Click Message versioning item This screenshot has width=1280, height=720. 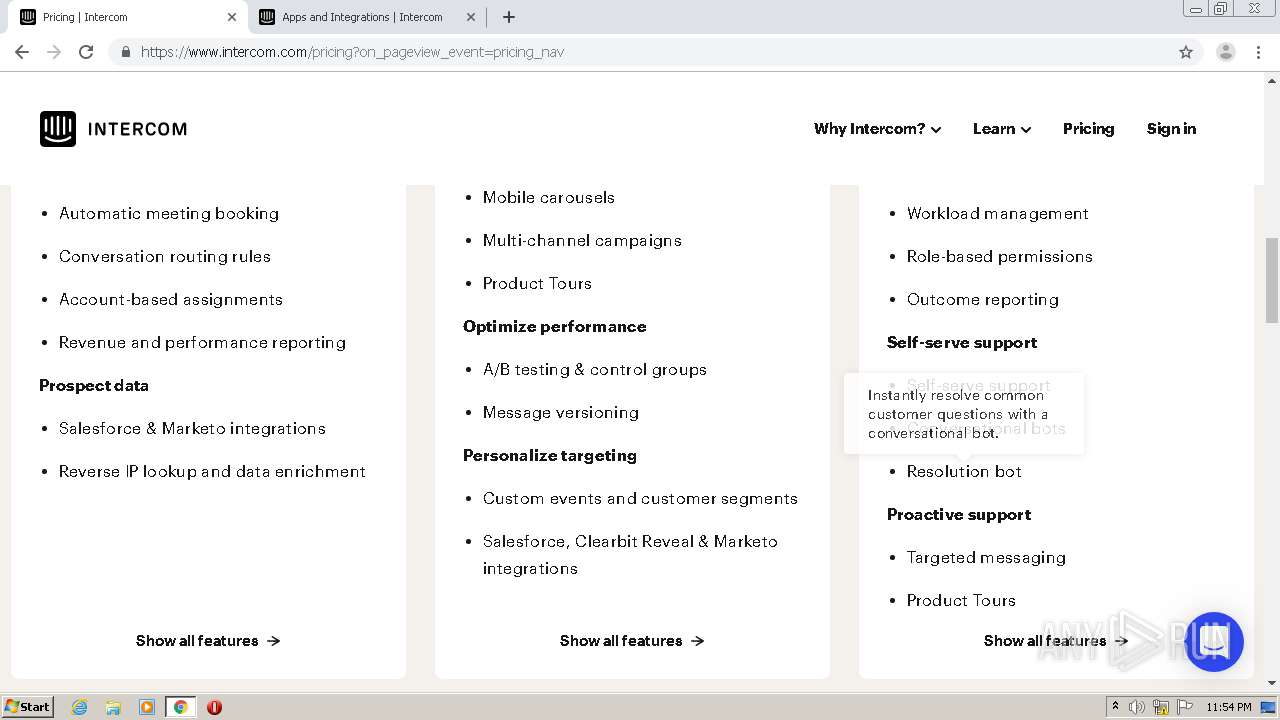click(x=561, y=412)
